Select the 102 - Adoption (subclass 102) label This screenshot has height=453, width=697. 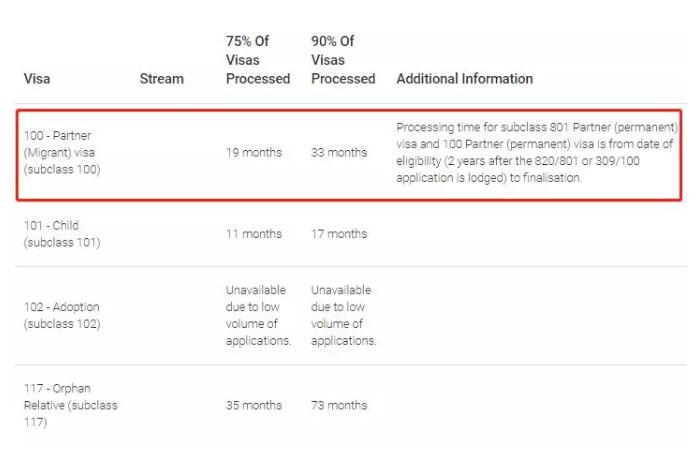[62, 315]
